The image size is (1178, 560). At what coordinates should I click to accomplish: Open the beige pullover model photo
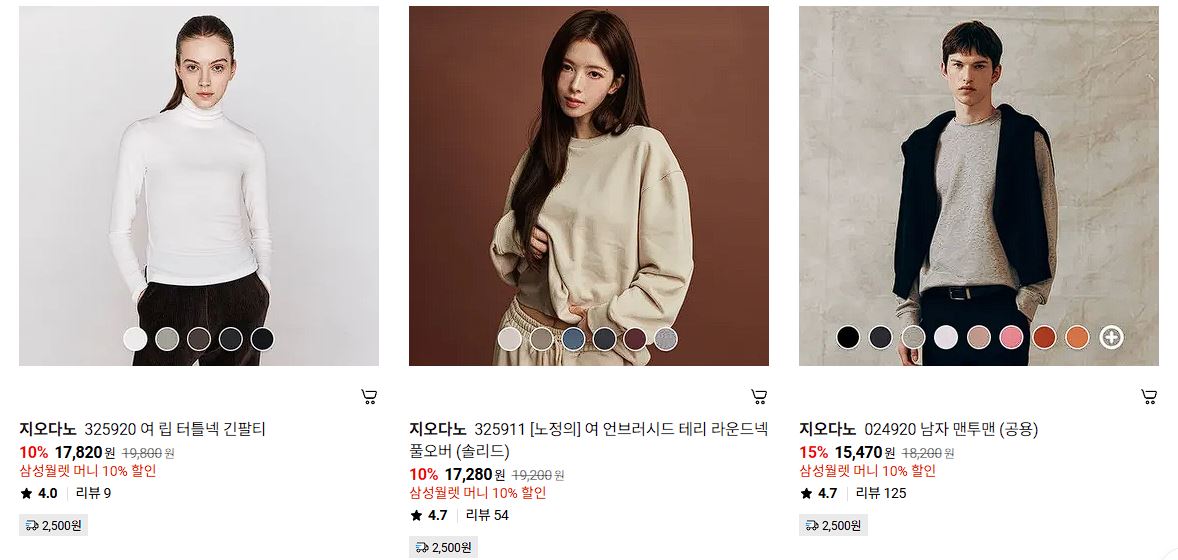[x=588, y=186]
